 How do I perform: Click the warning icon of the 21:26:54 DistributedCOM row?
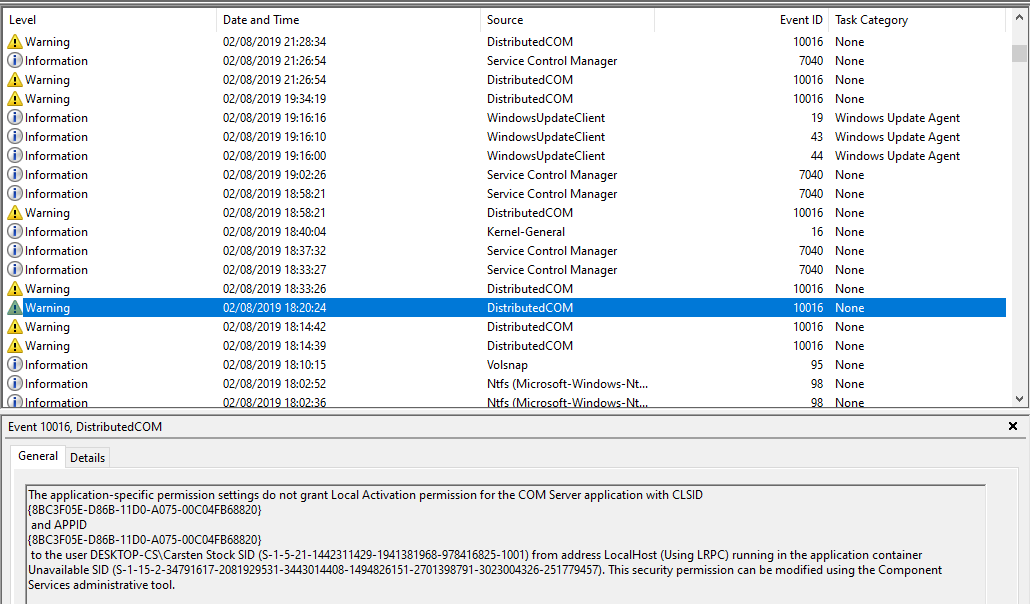tap(14, 80)
